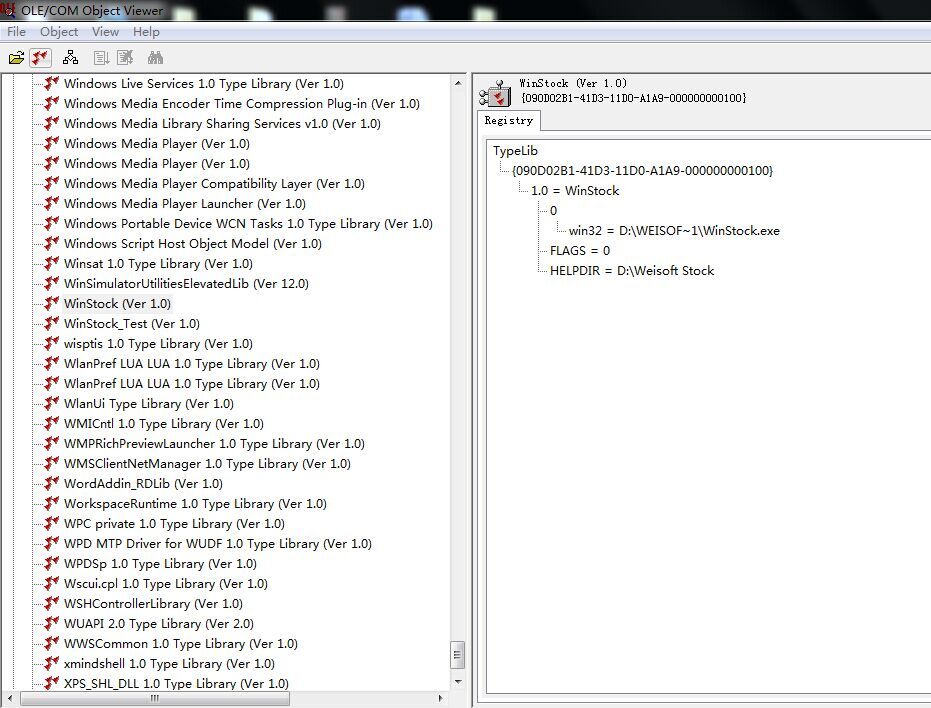The width and height of the screenshot is (931, 708).
Task: Click the vertical scrollbar thumb in tree pane
Action: pos(458,655)
